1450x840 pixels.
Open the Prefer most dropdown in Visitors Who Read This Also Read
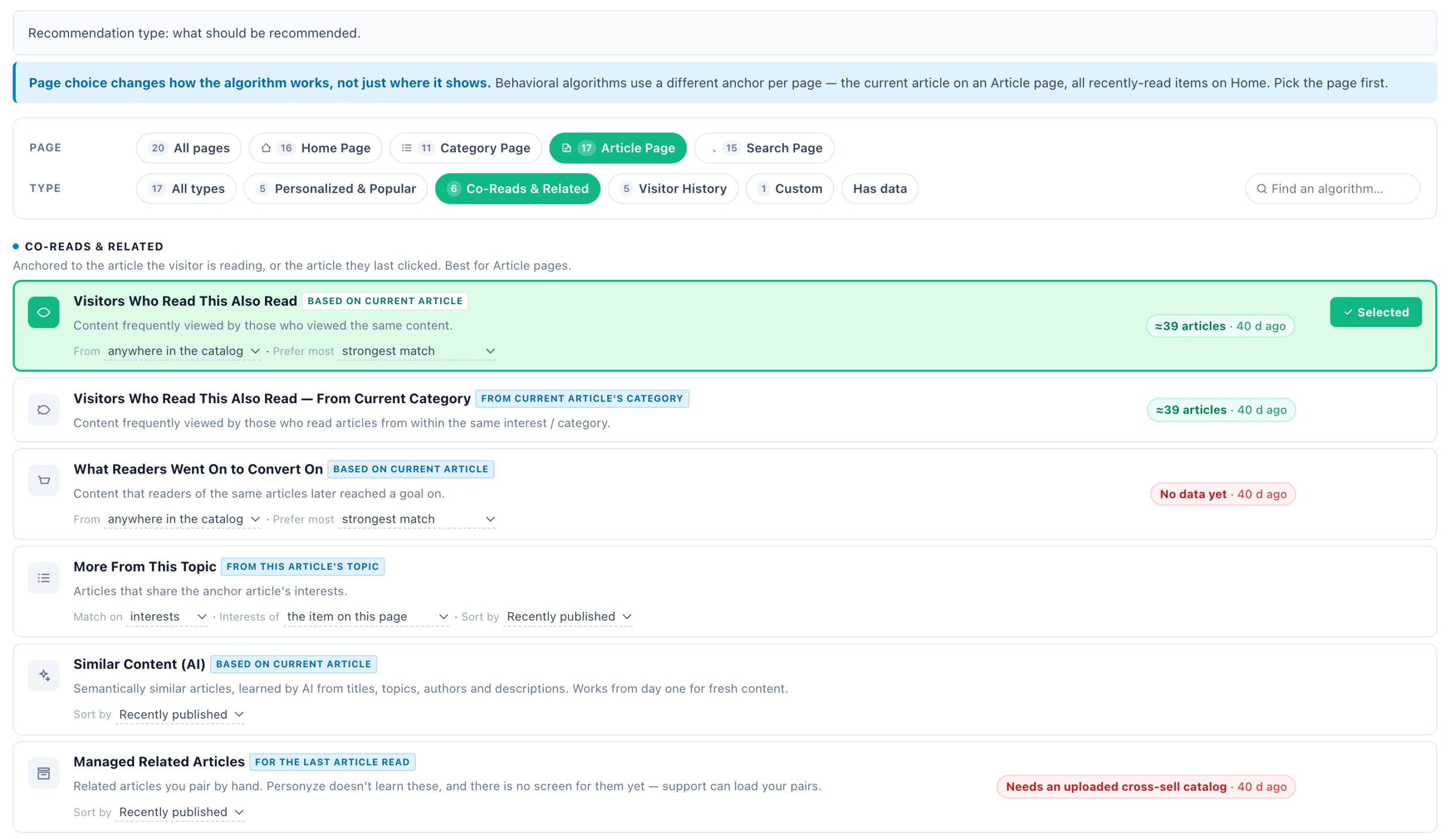(417, 351)
